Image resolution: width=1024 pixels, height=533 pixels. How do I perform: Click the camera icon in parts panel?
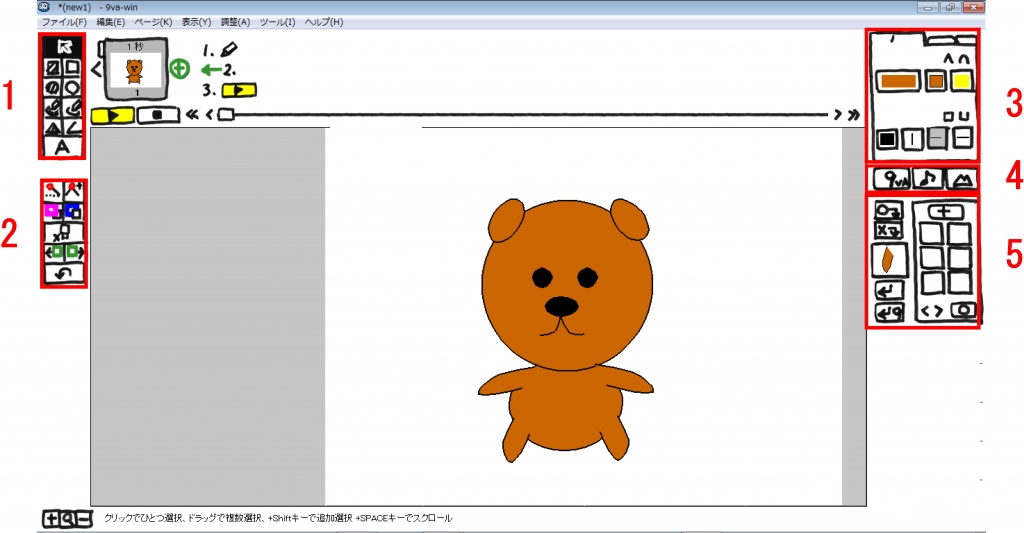coord(963,311)
